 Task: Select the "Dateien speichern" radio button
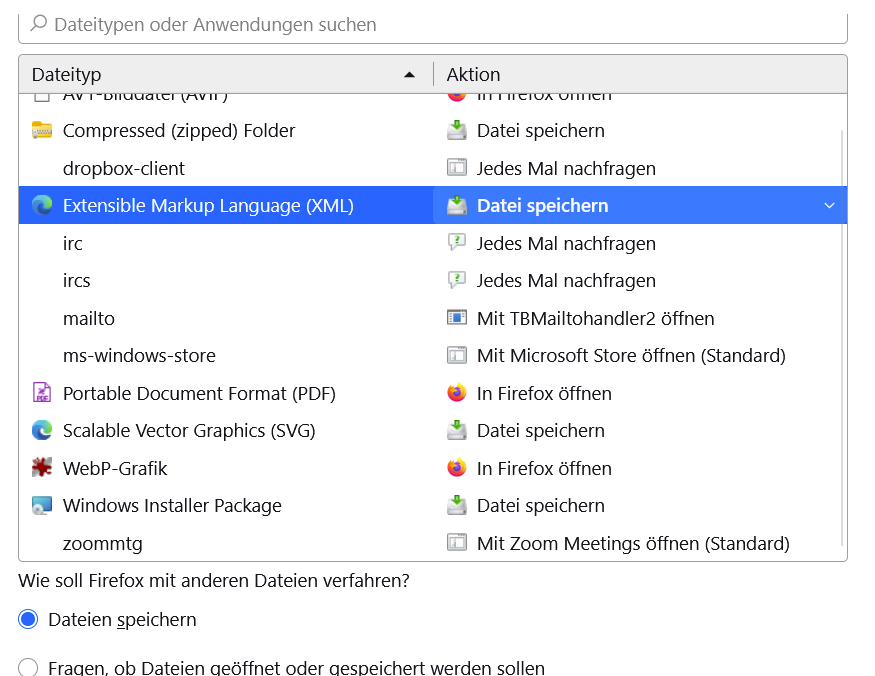[x=29, y=620]
